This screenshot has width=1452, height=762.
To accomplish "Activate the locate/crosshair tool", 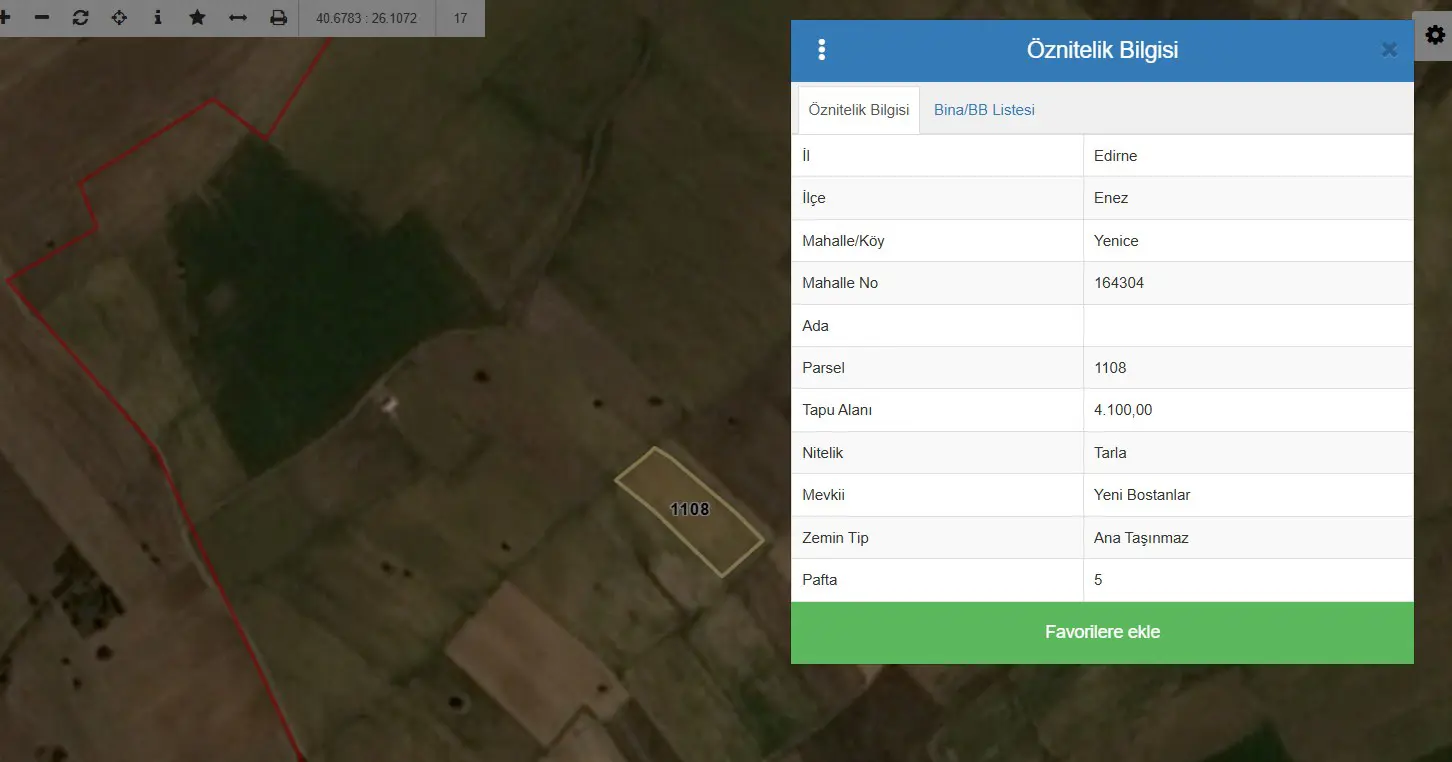I will tap(119, 18).
